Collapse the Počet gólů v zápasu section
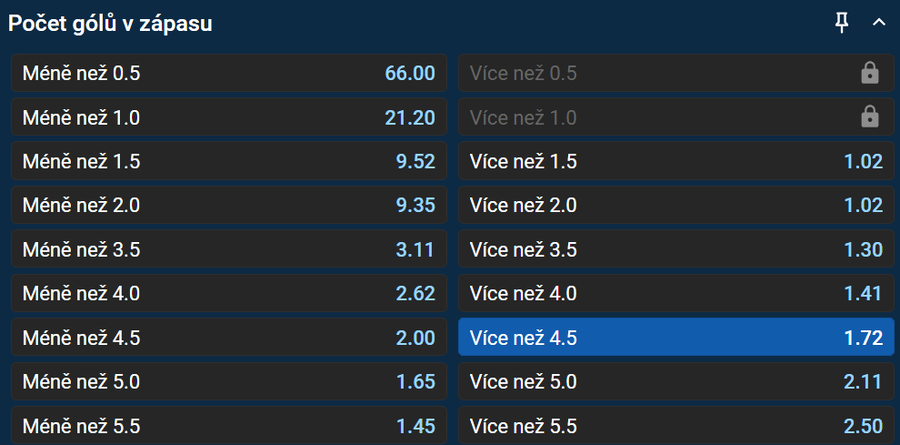The image size is (900, 445). [x=879, y=23]
